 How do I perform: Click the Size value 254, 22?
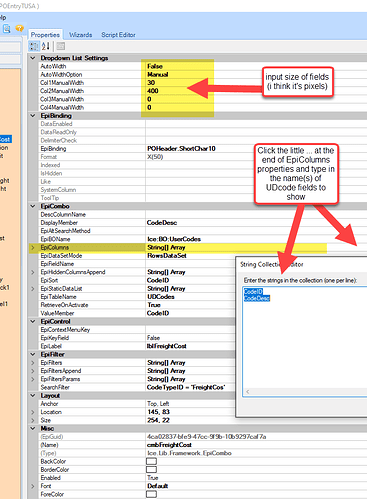(158, 420)
